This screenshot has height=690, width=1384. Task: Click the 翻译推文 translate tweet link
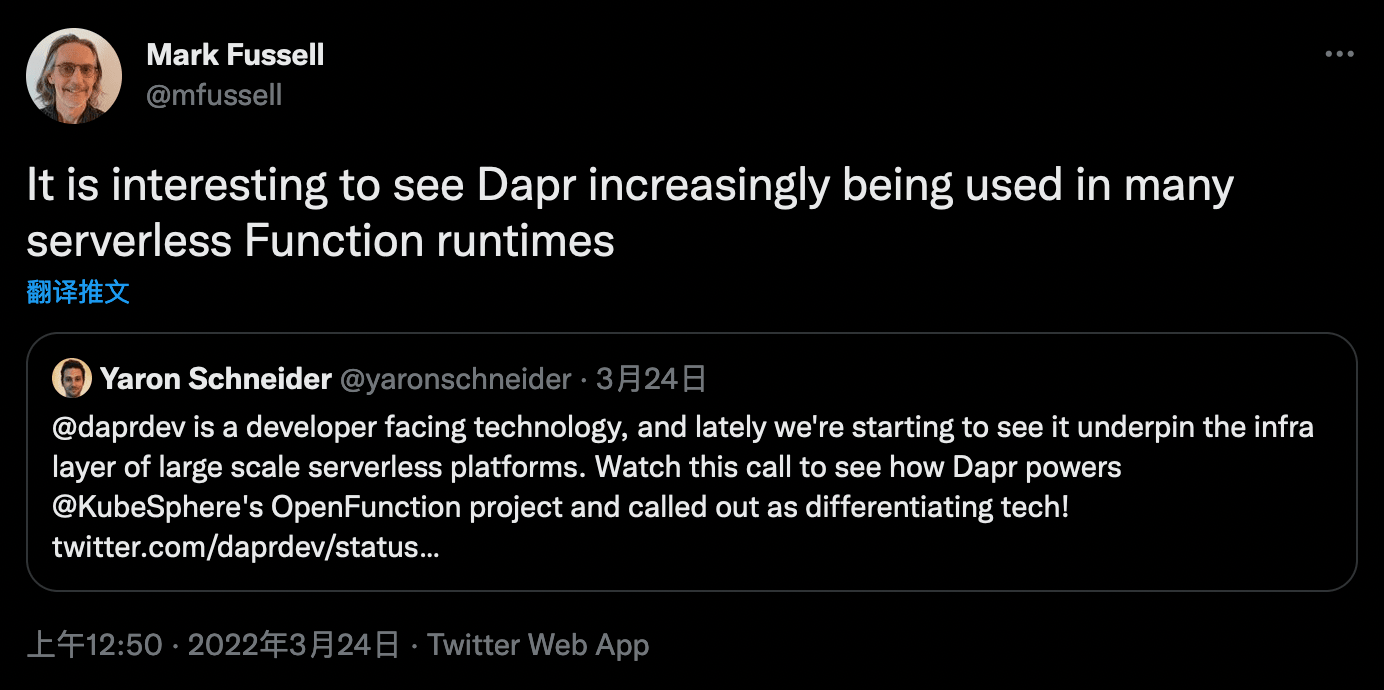point(78,292)
